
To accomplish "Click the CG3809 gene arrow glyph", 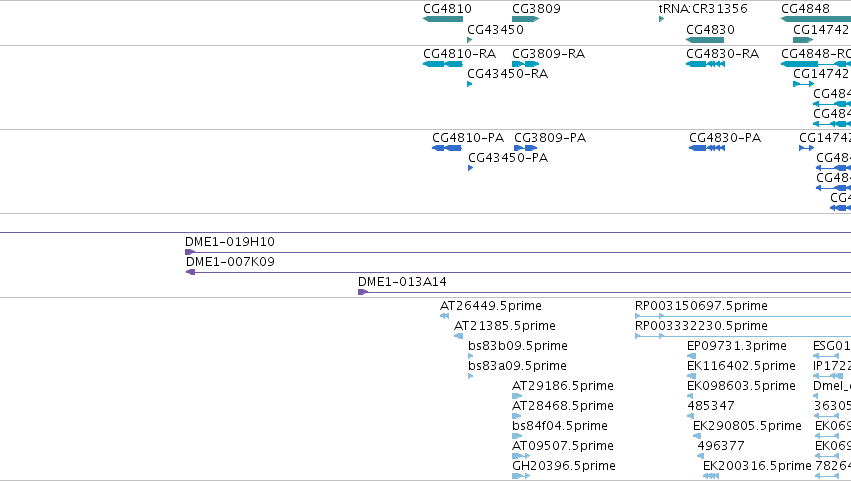I will point(525,19).
